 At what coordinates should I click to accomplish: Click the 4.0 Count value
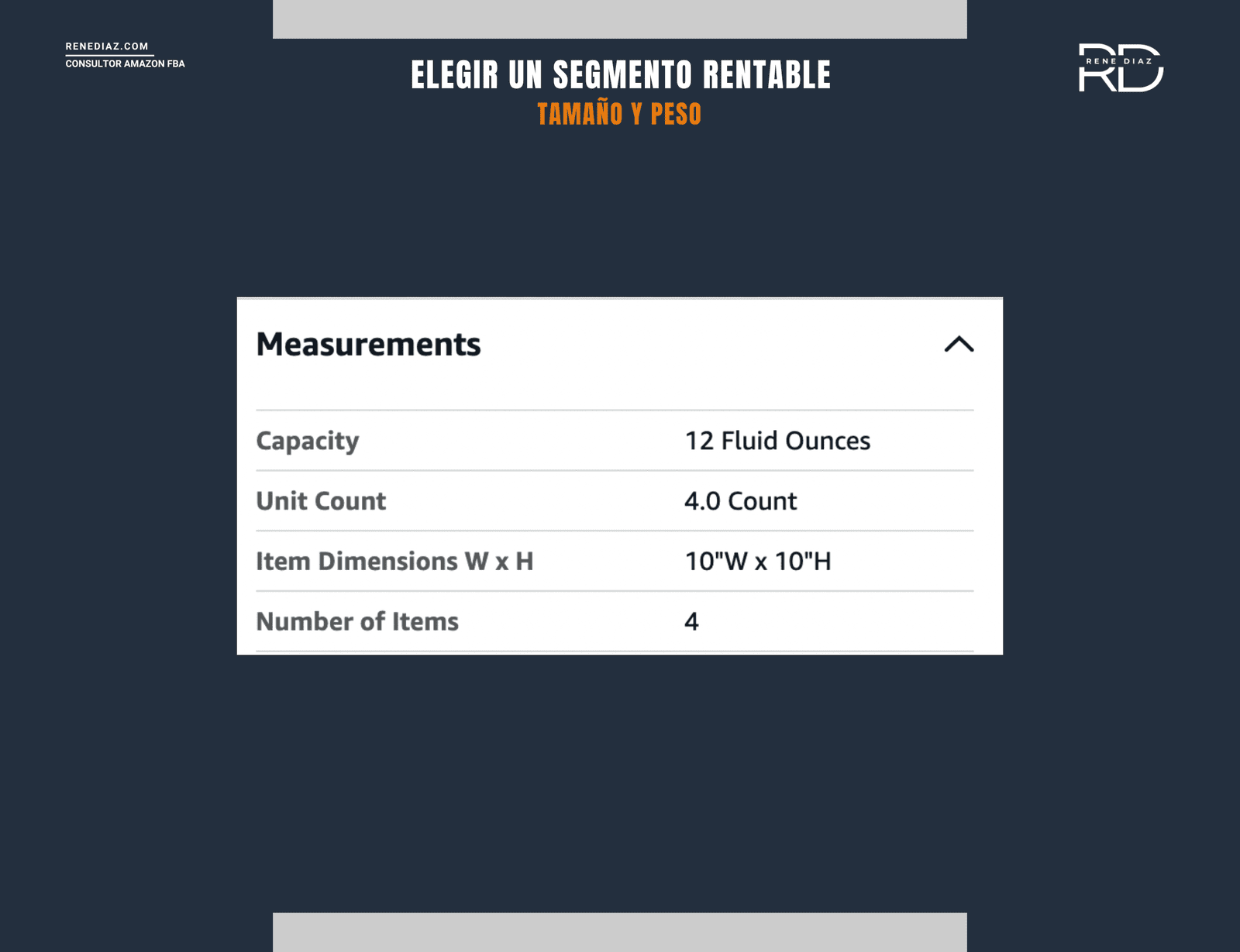click(x=740, y=501)
